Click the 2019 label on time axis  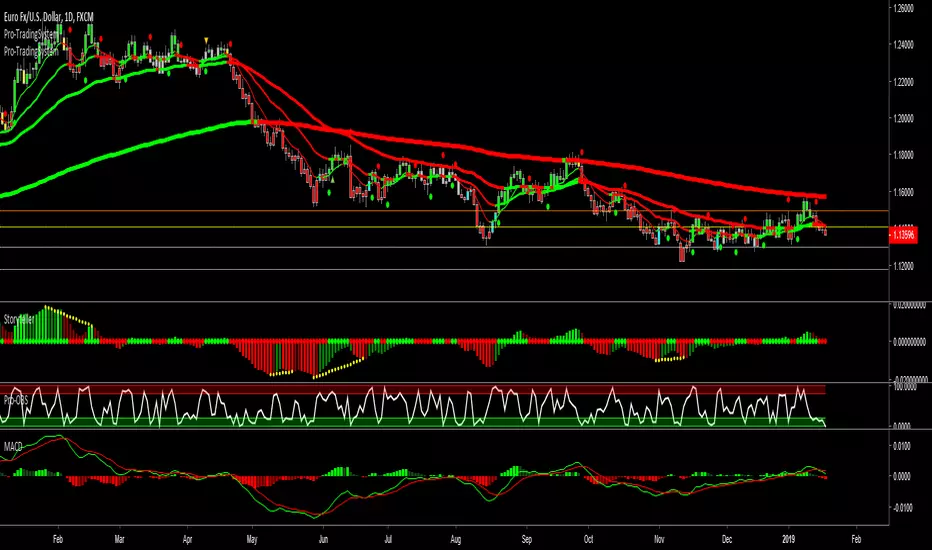pos(789,539)
